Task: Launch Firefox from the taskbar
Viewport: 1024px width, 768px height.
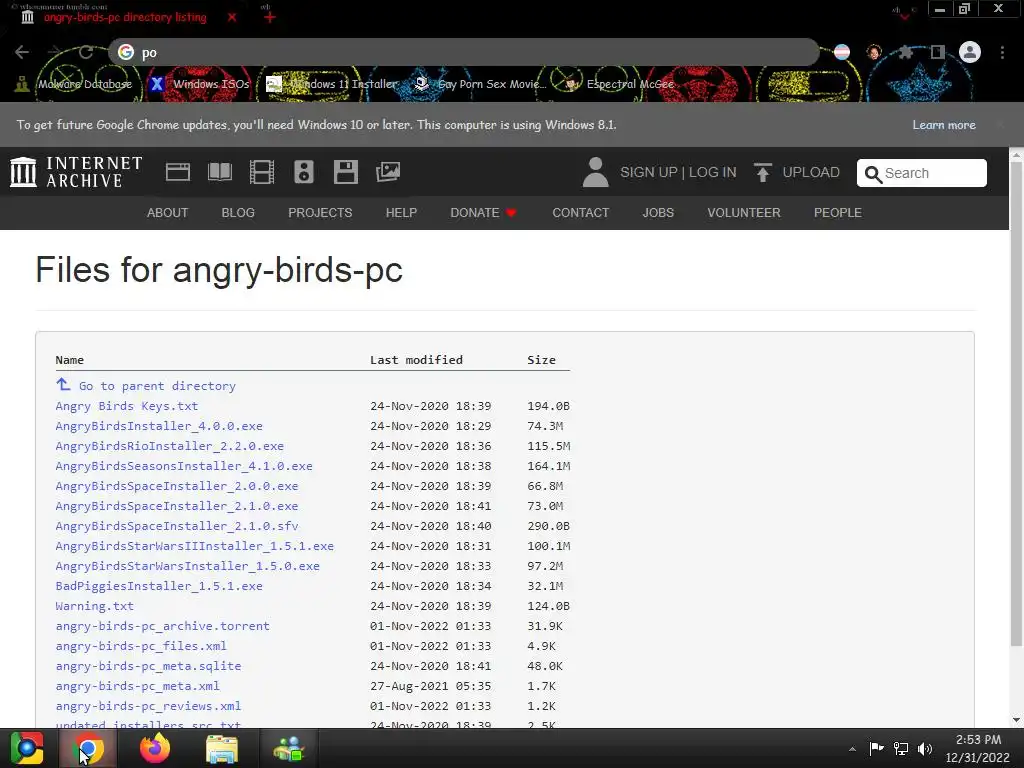Action: click(x=155, y=748)
